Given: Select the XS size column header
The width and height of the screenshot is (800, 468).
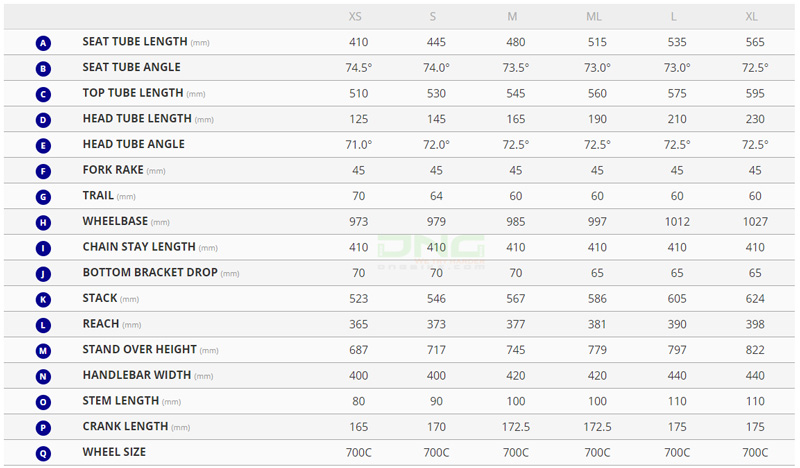Looking at the screenshot, I should tap(356, 17).
